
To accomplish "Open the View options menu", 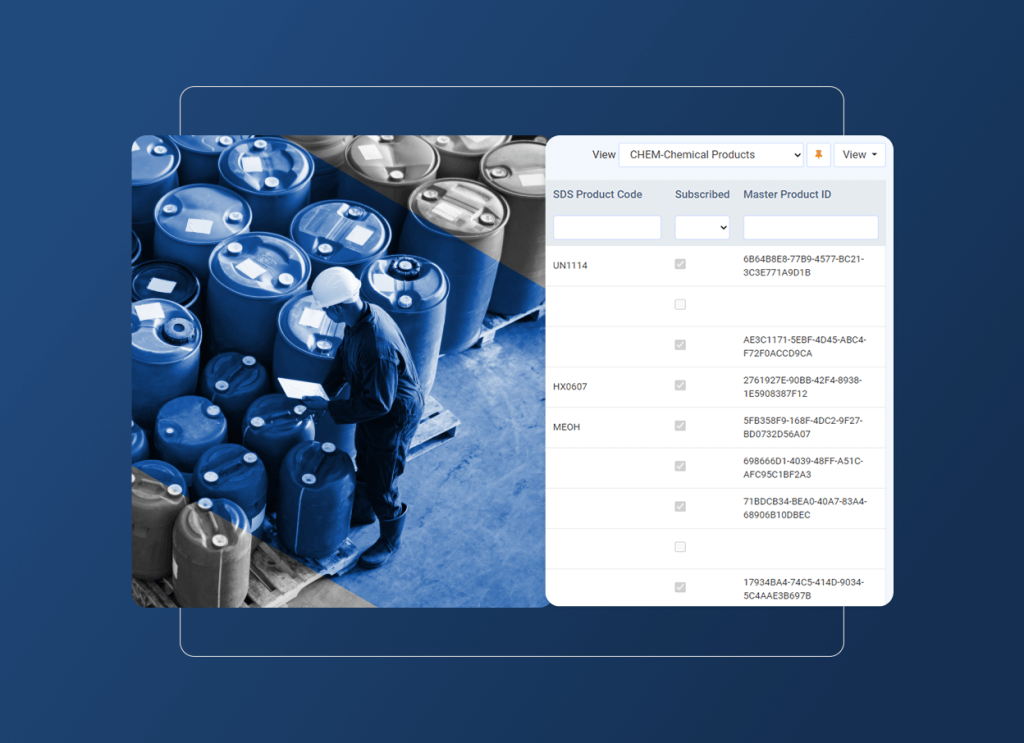I will (x=859, y=154).
